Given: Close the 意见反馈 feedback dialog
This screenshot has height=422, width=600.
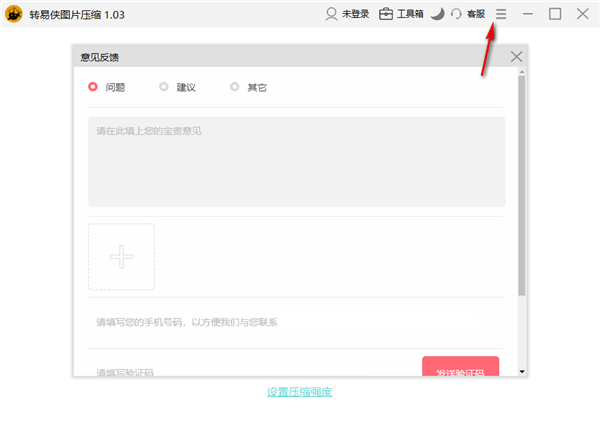Looking at the screenshot, I should 516,57.
